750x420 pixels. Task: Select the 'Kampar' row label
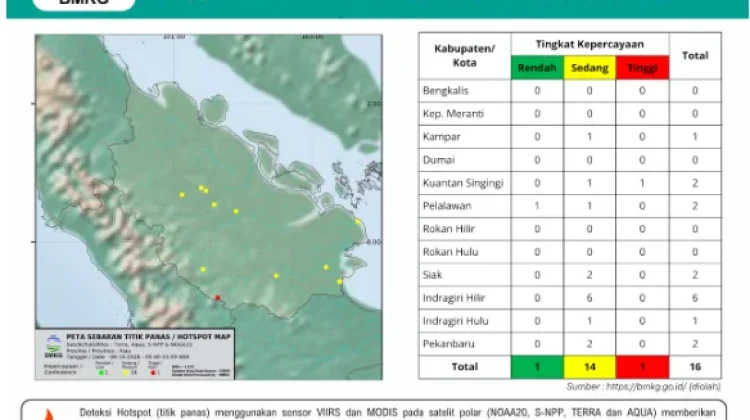coord(441,136)
